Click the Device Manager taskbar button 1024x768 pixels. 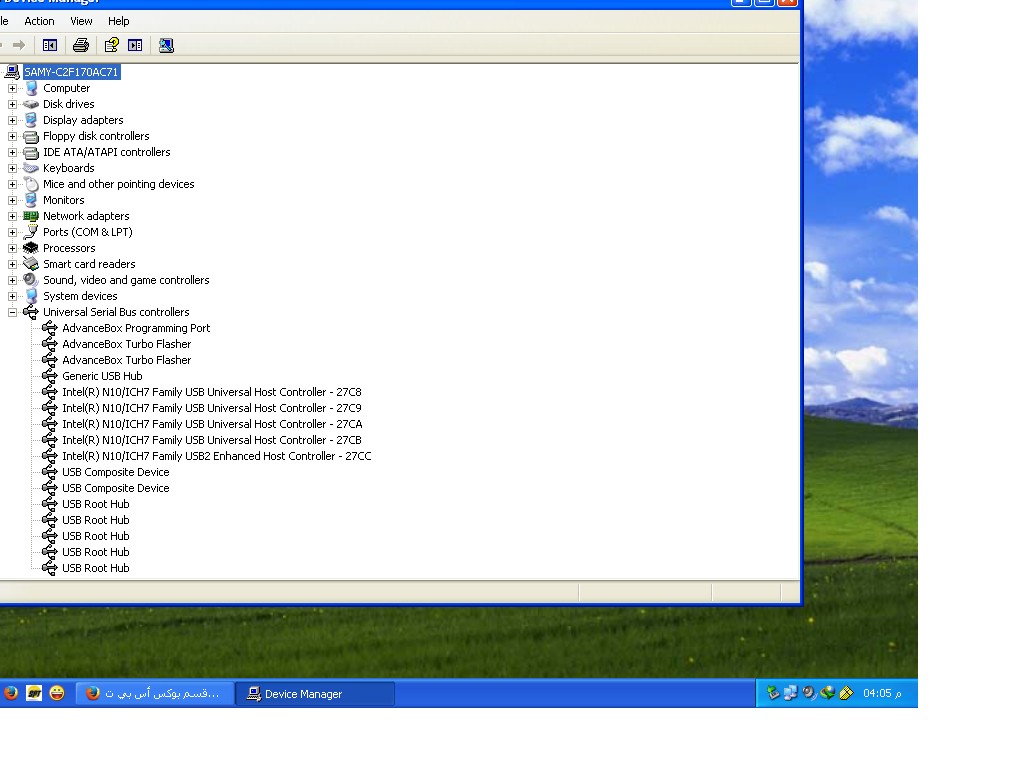click(315, 694)
